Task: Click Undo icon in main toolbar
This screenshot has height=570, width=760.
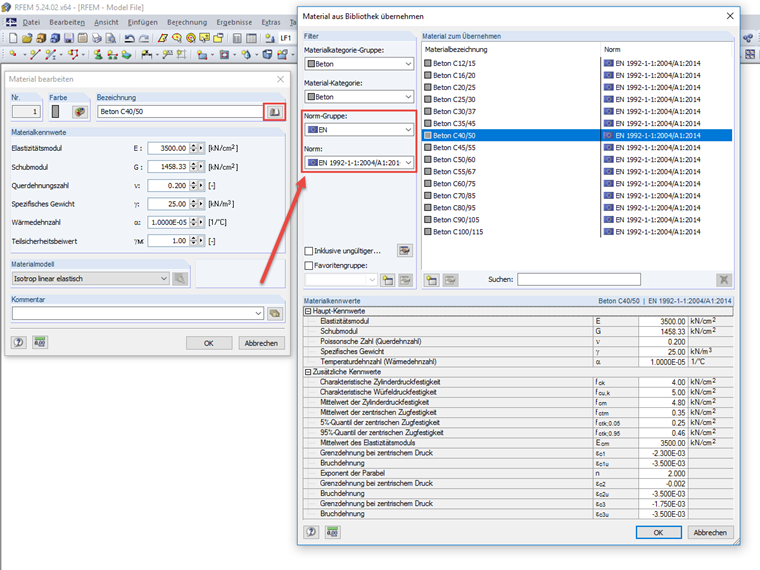Action: click(x=129, y=38)
